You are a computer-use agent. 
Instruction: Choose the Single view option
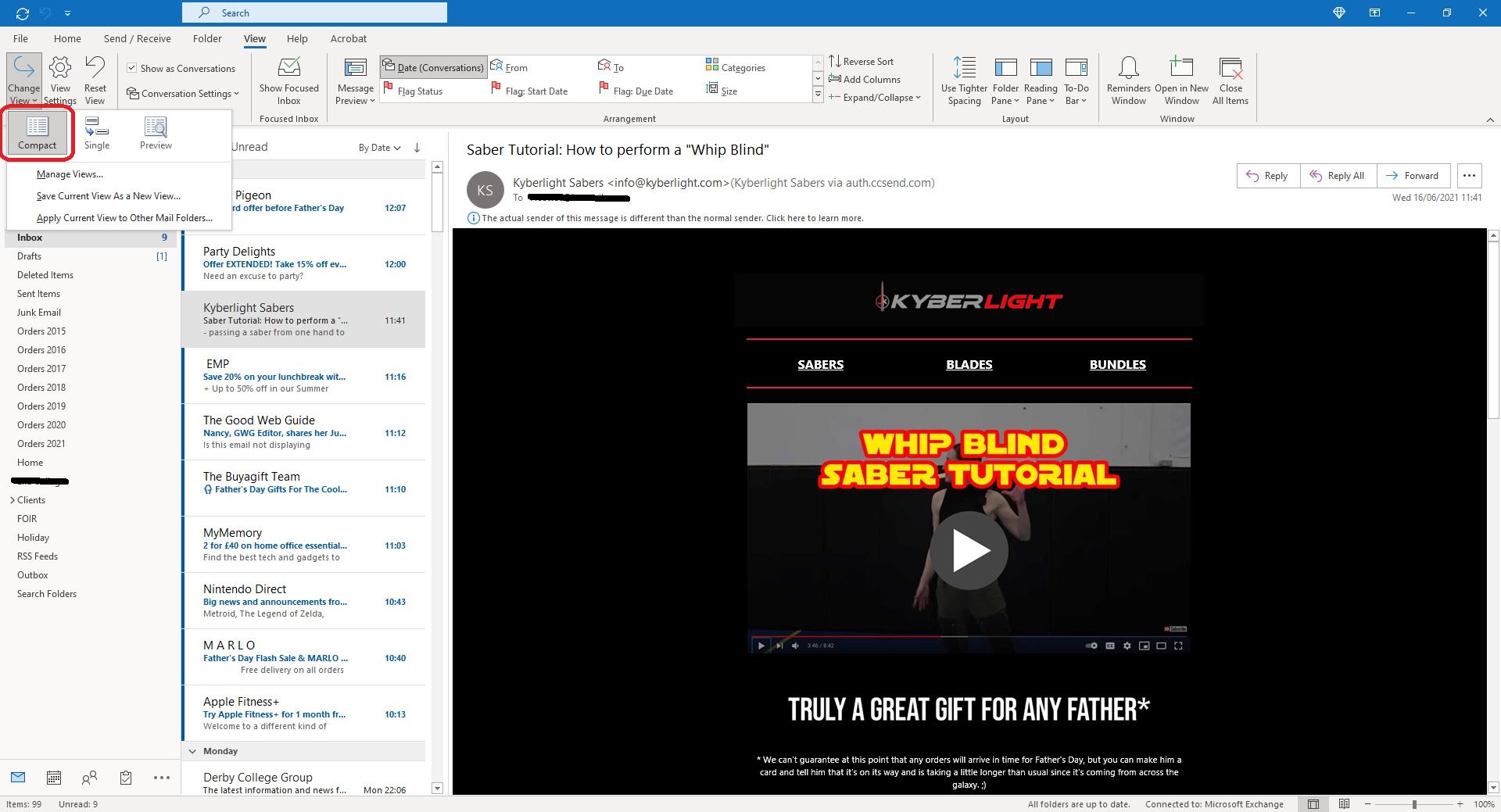pos(97,133)
